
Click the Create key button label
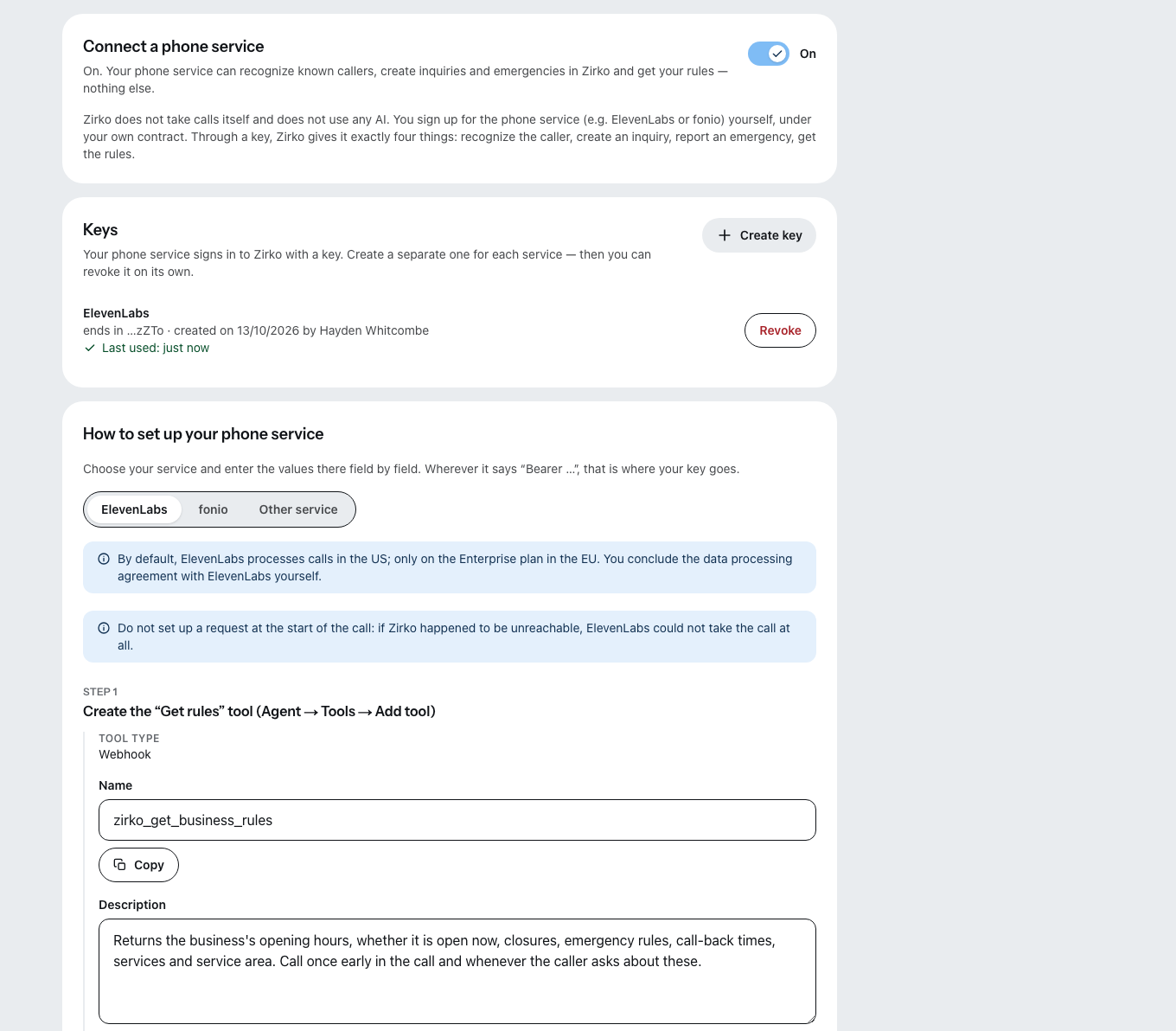tap(771, 235)
